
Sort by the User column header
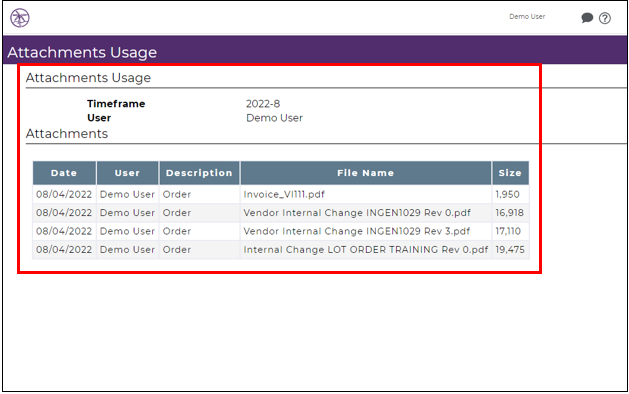(x=128, y=173)
